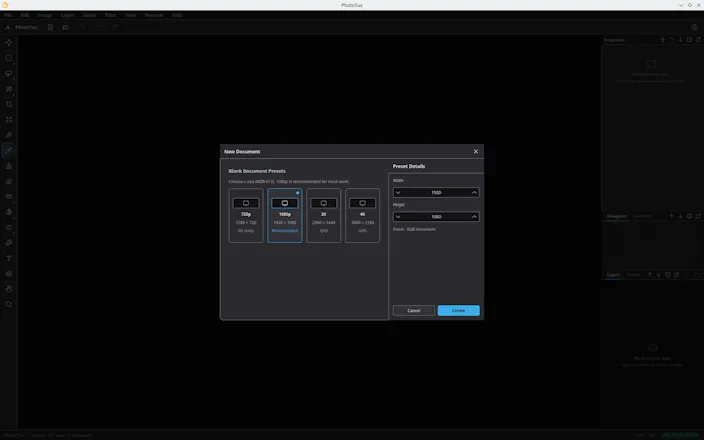Viewport: 704px width, 440px height.
Task: Click the Blank Document Presets heading
Action: pos(257,171)
